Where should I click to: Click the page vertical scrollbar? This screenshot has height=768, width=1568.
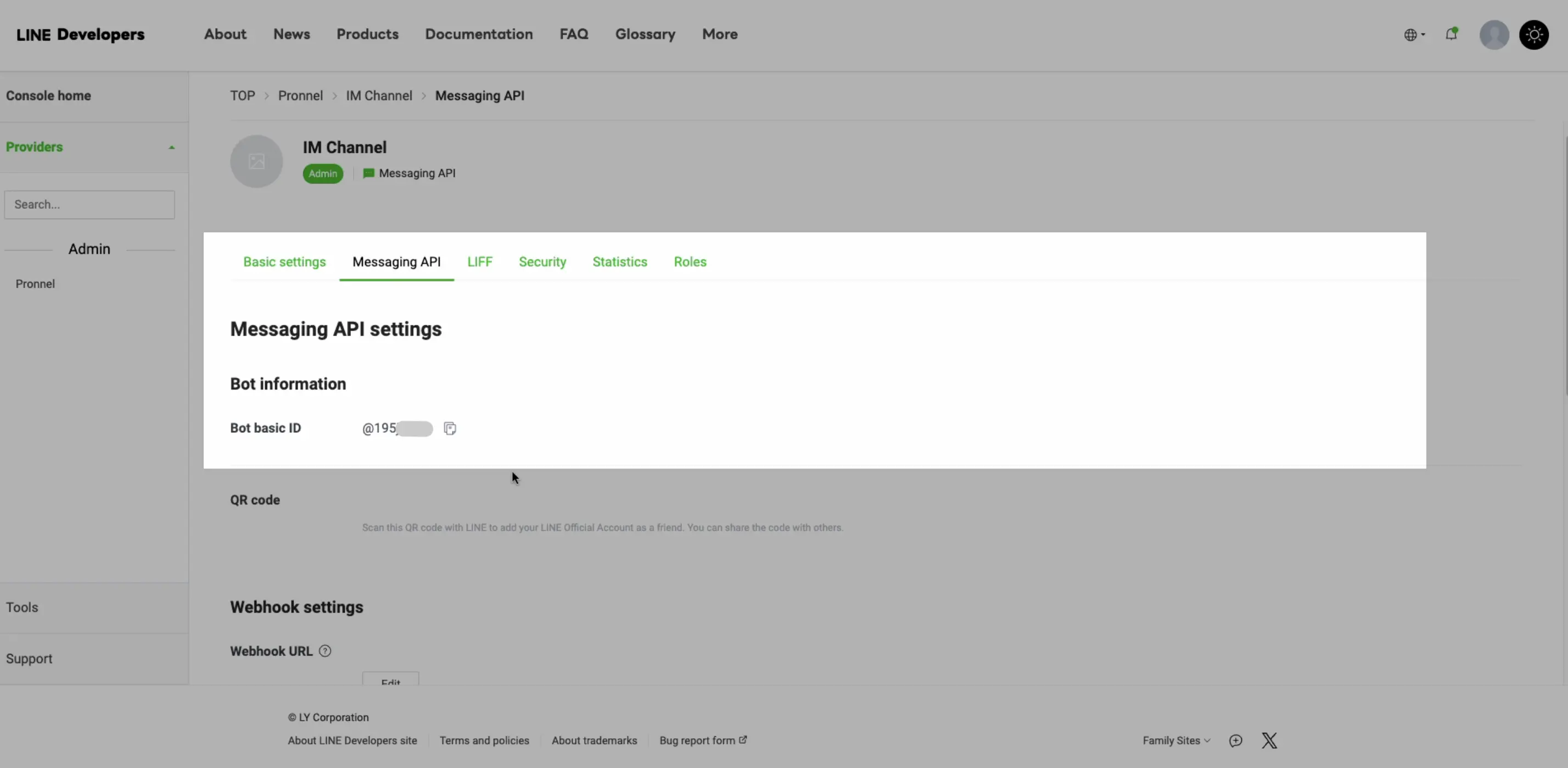(x=1565, y=266)
